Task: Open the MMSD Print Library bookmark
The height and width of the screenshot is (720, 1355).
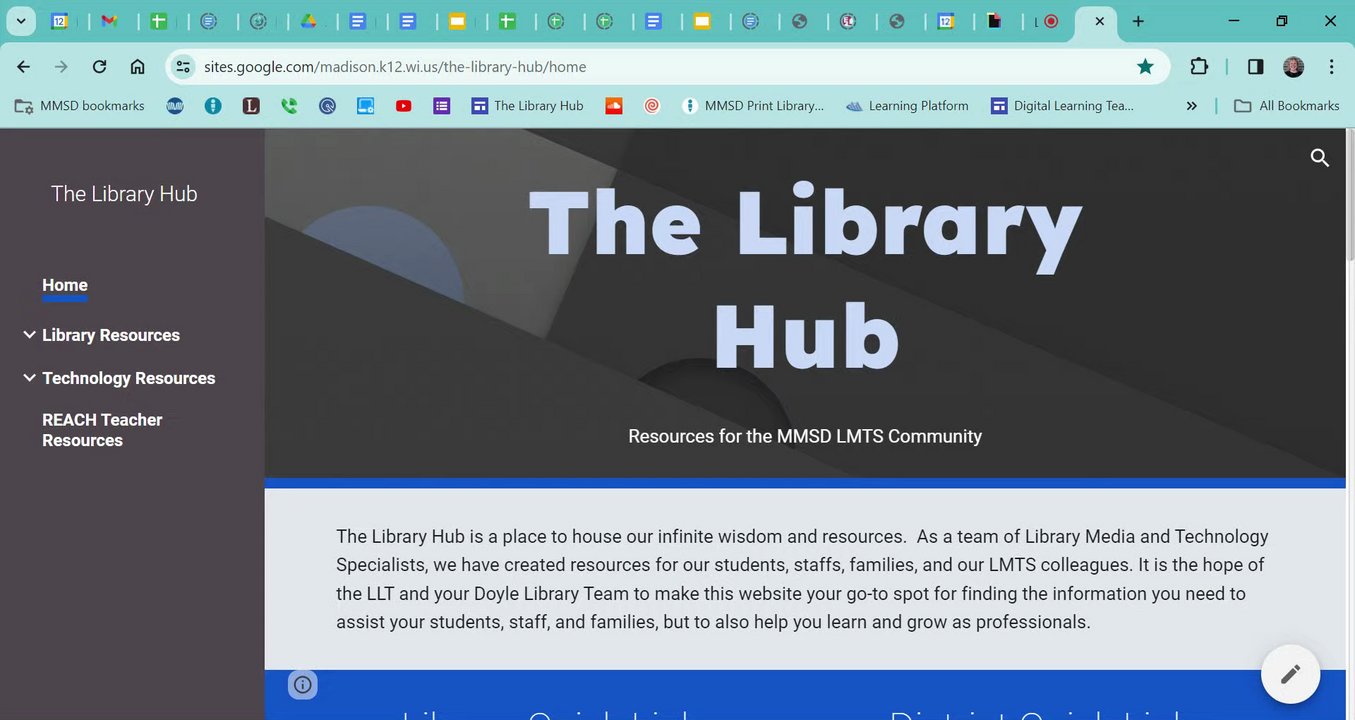Action: [x=753, y=105]
